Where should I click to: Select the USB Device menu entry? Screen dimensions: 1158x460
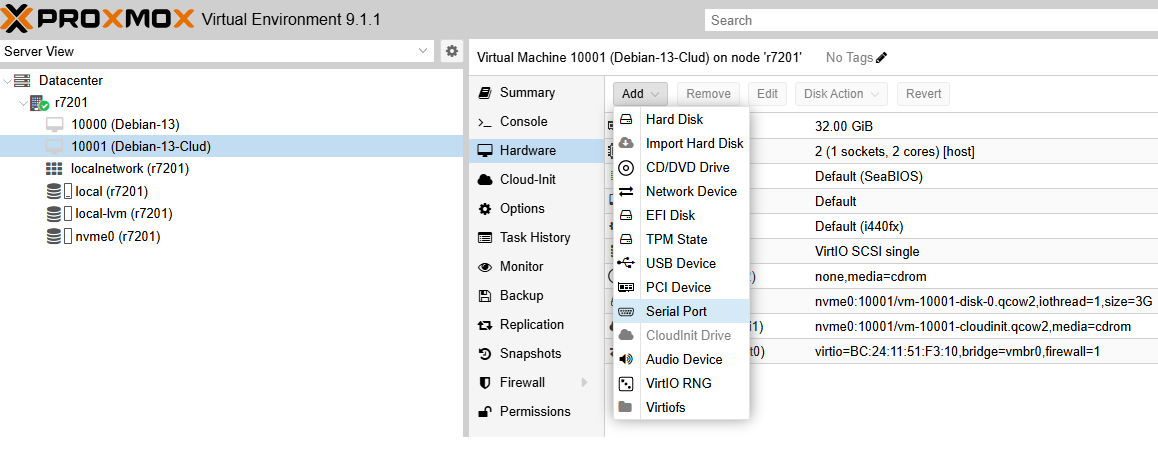(x=680, y=263)
